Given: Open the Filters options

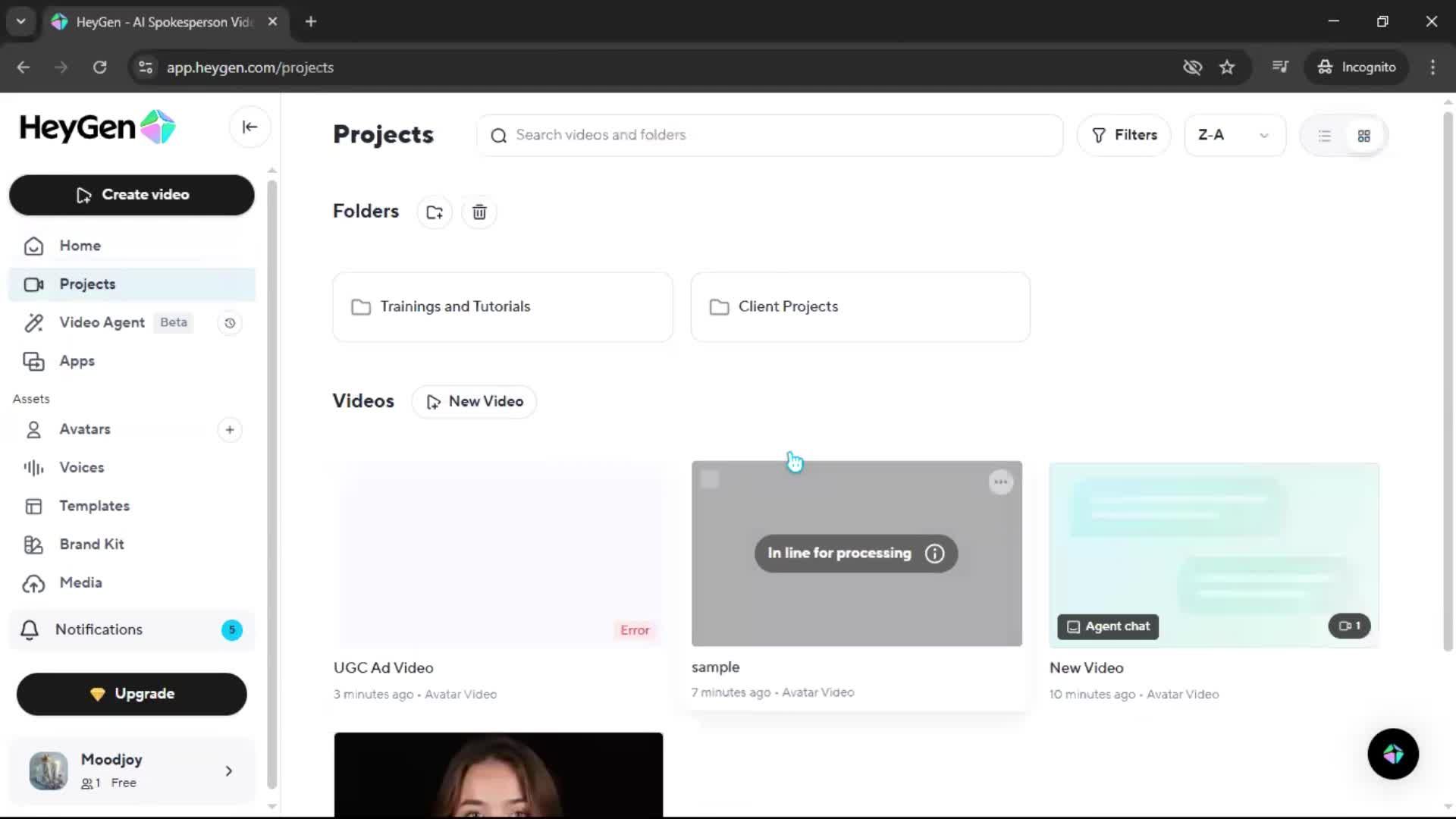Looking at the screenshot, I should coord(1124,135).
